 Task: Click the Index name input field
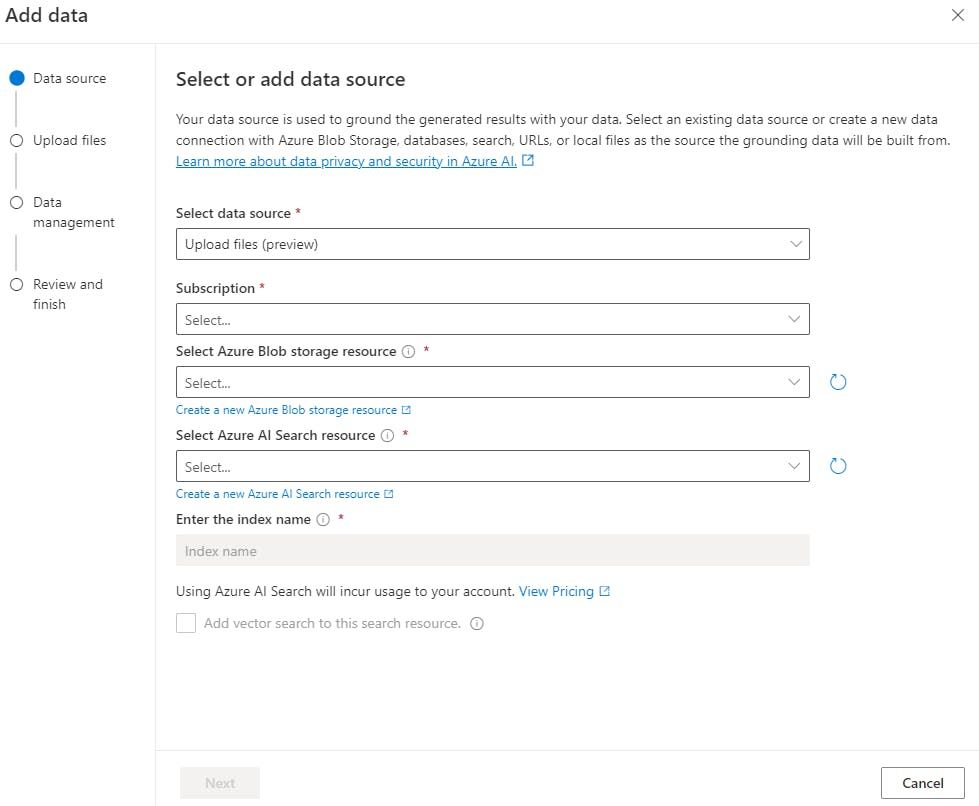coord(492,551)
